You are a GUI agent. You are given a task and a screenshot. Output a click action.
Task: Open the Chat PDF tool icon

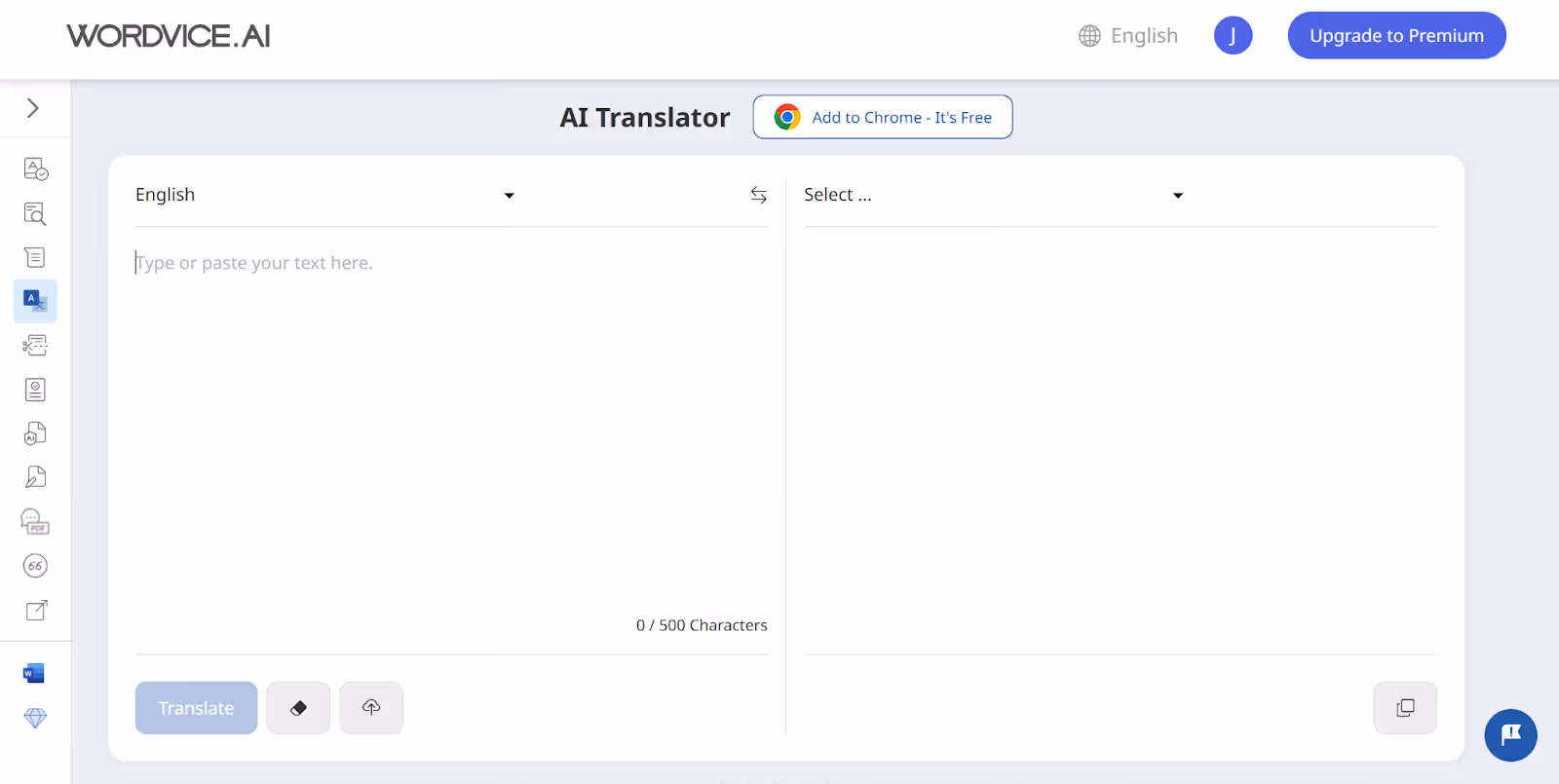(35, 519)
